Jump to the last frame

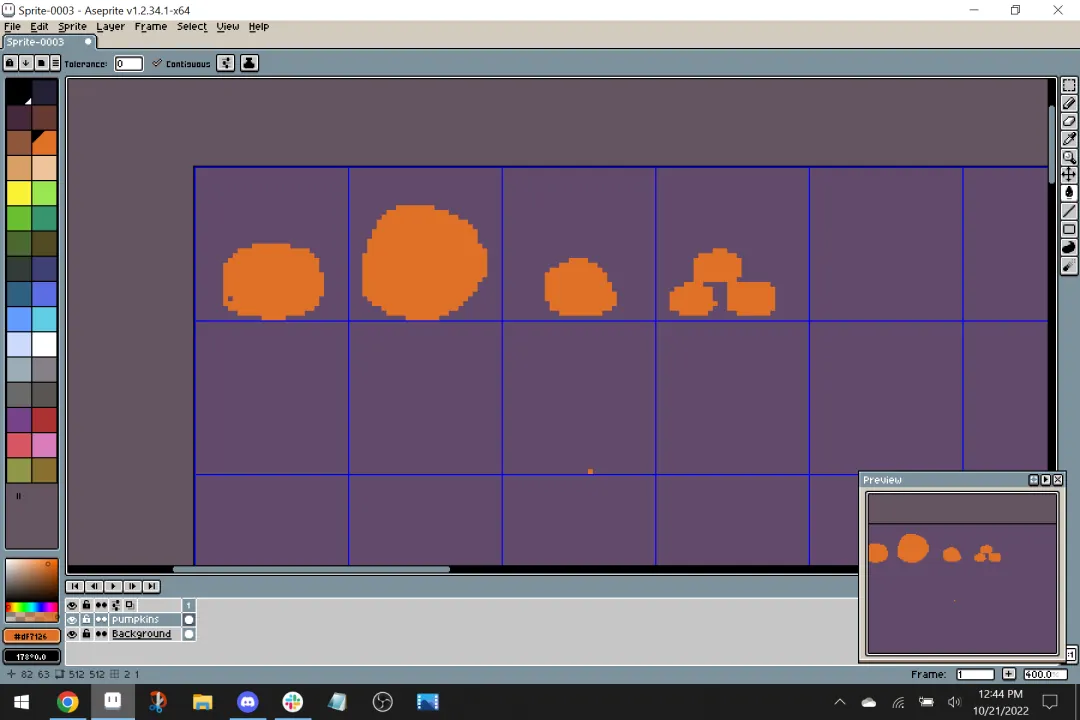tap(151, 586)
